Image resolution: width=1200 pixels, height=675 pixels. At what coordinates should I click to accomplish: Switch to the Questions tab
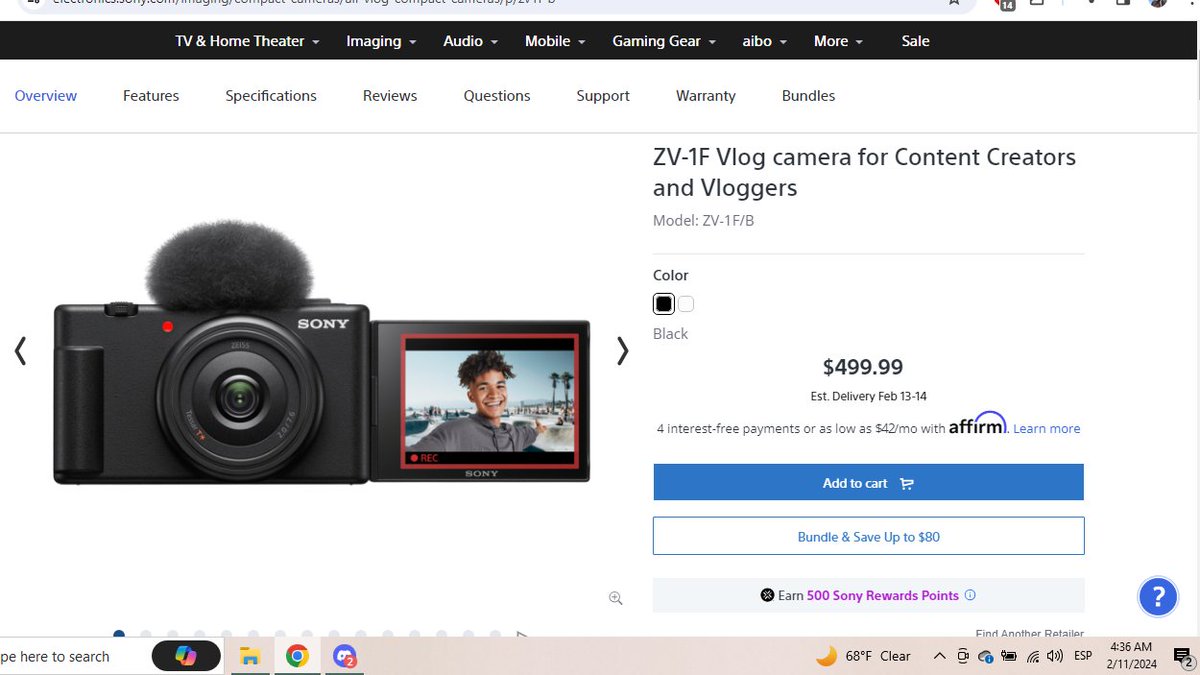tap(497, 96)
